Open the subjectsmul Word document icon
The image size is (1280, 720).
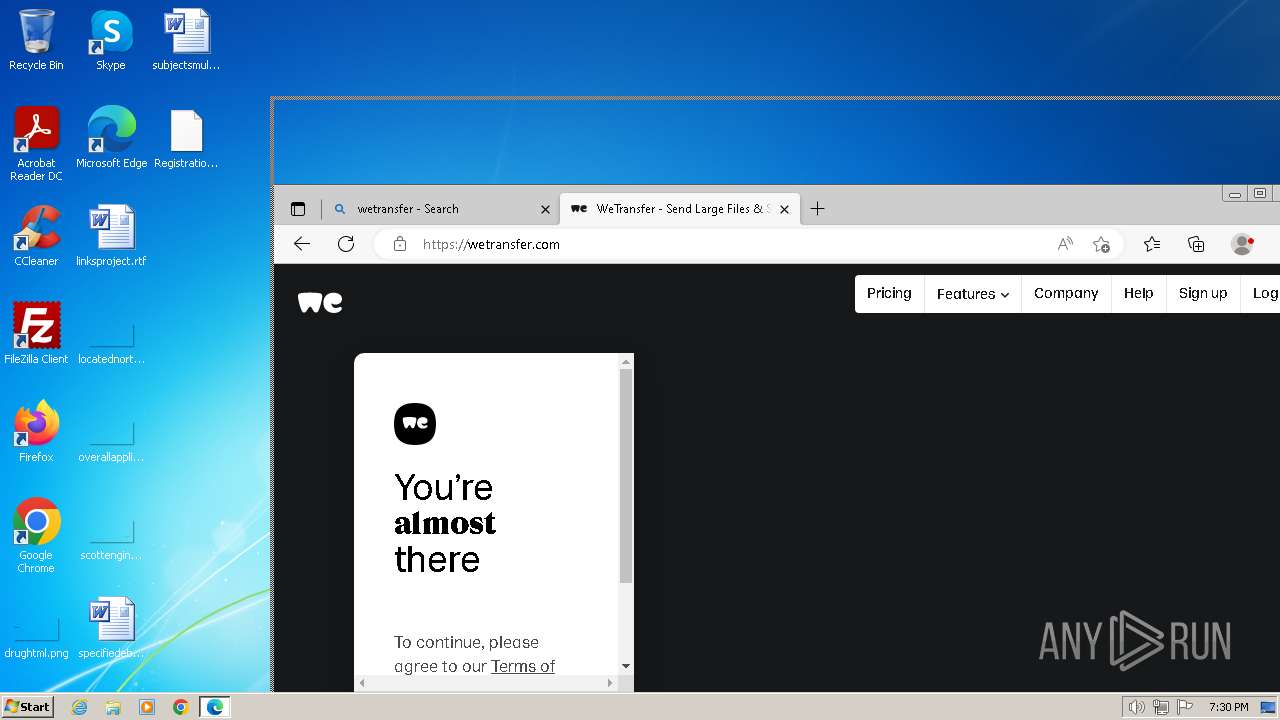pos(186,40)
